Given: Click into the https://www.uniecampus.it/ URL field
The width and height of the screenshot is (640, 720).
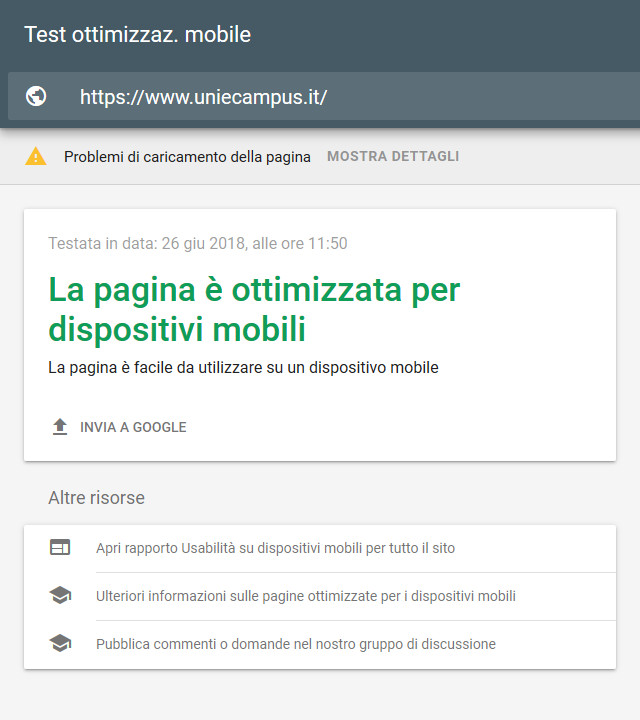Looking at the screenshot, I should (324, 96).
